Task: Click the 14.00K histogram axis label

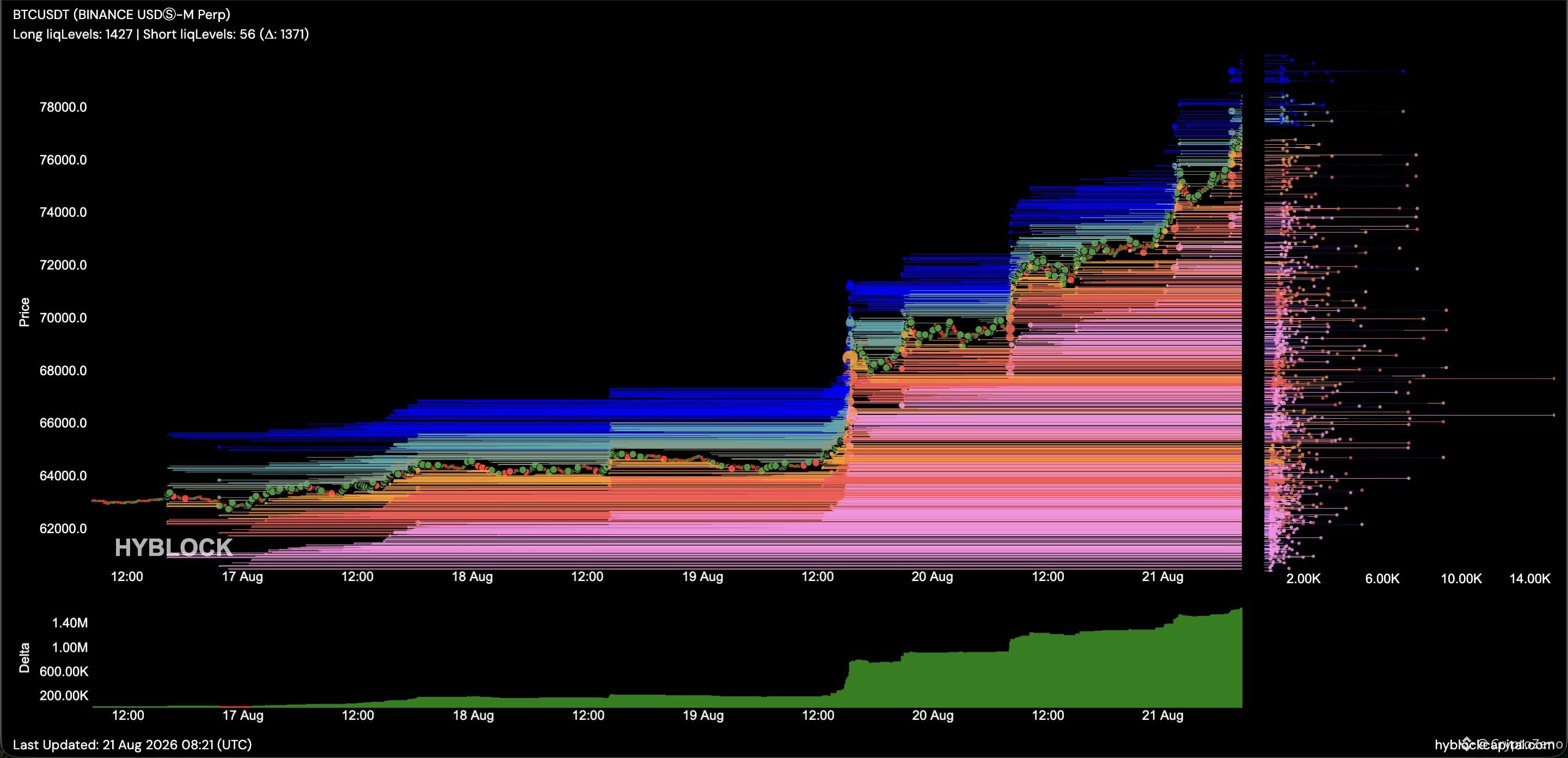Action: 1530,578
